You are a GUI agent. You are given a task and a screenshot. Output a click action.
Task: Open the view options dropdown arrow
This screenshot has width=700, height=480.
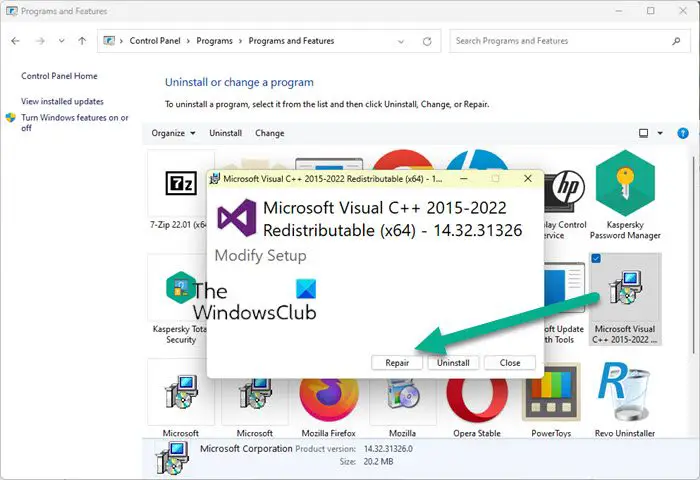click(660, 133)
